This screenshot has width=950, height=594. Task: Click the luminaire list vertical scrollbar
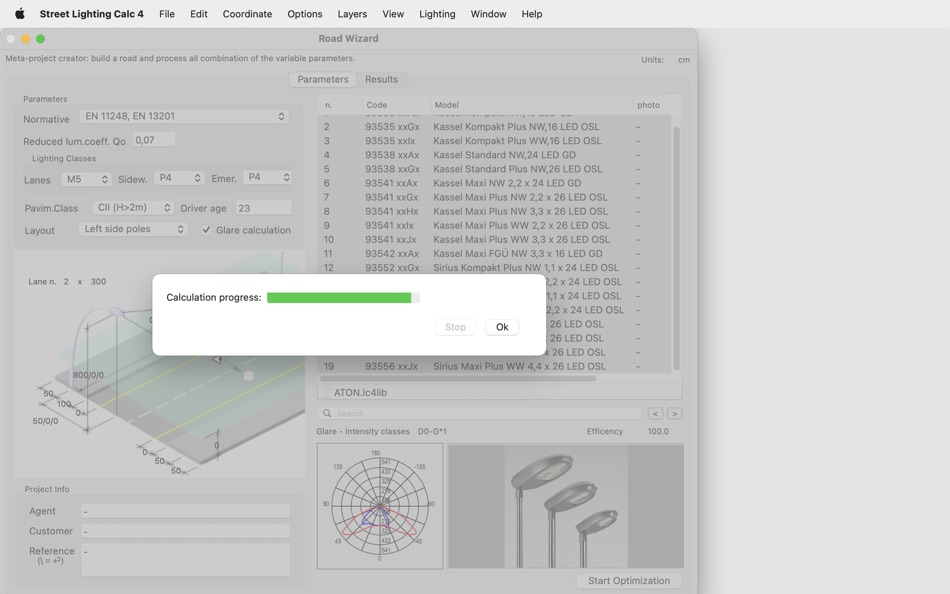(676, 248)
